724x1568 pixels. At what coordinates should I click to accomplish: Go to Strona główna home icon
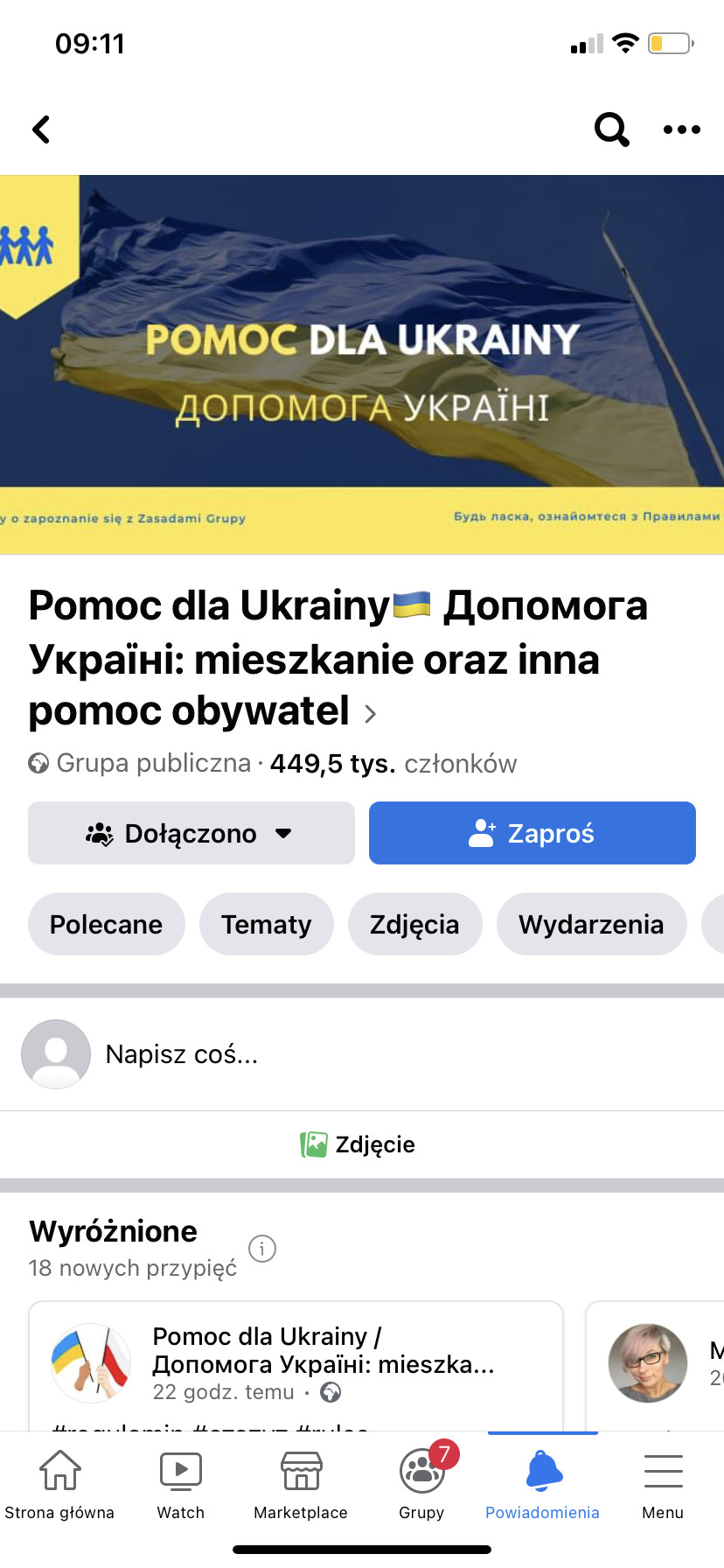point(59,1471)
